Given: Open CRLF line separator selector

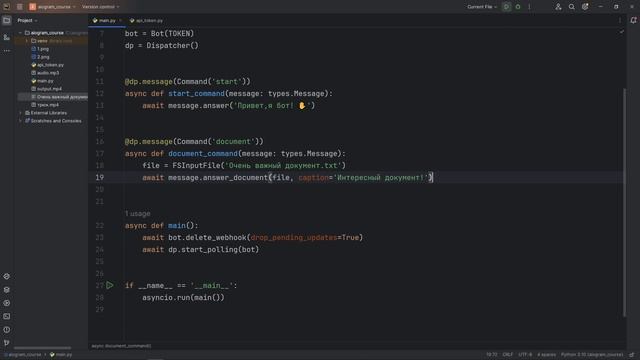Looking at the screenshot, I should coord(508,355).
